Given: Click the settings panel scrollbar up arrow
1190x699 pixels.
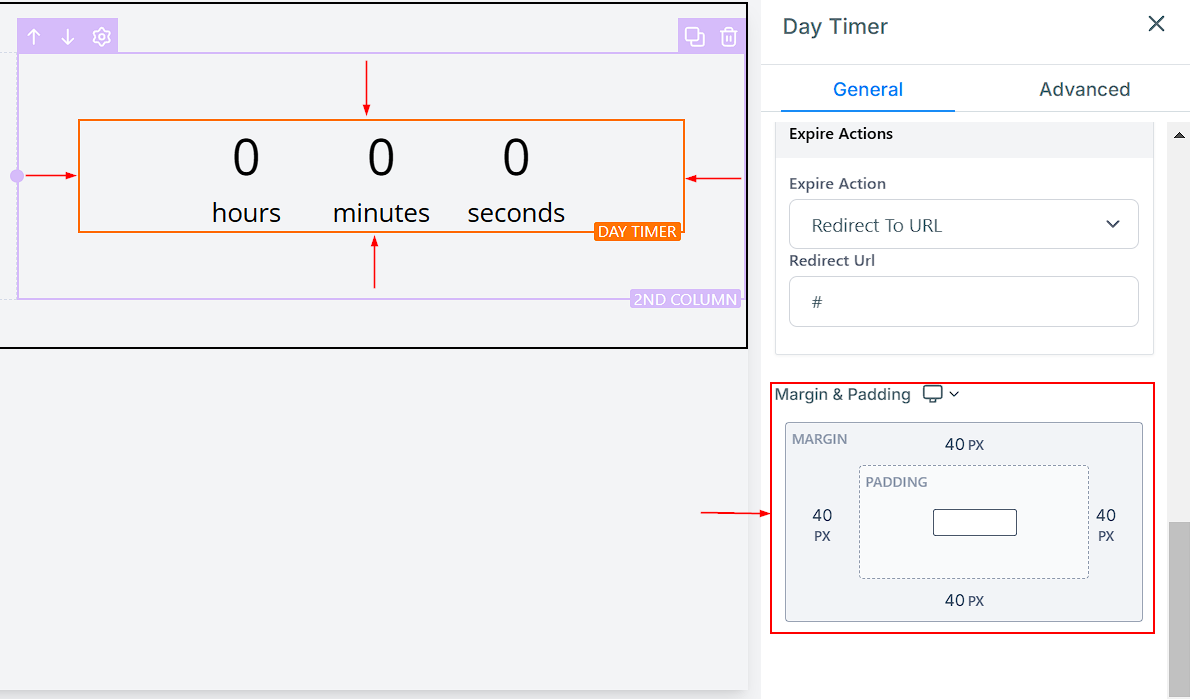Looking at the screenshot, I should (1179, 134).
